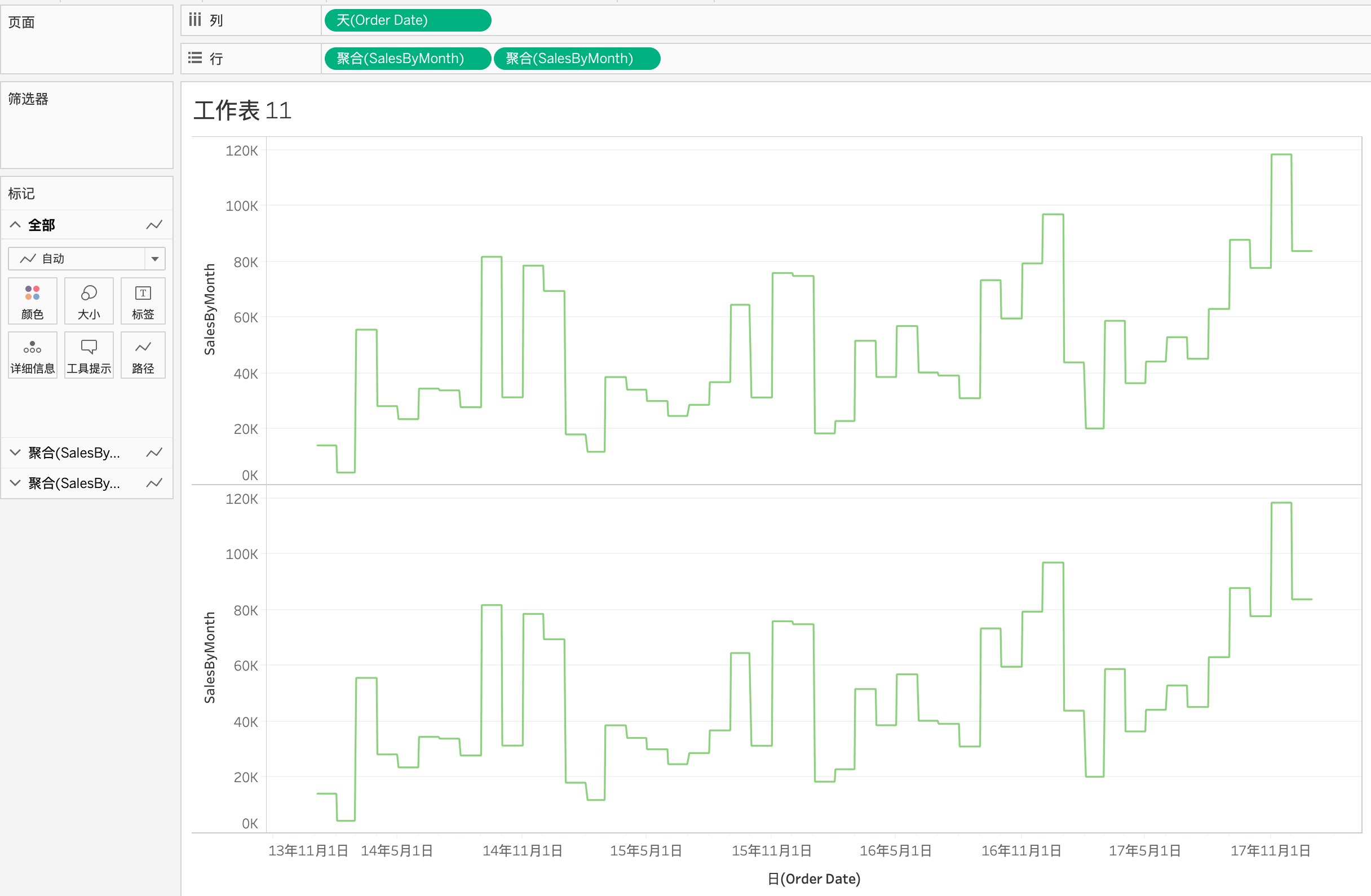
Task: Click lower chart 40K axis tick
Action: click(x=245, y=722)
